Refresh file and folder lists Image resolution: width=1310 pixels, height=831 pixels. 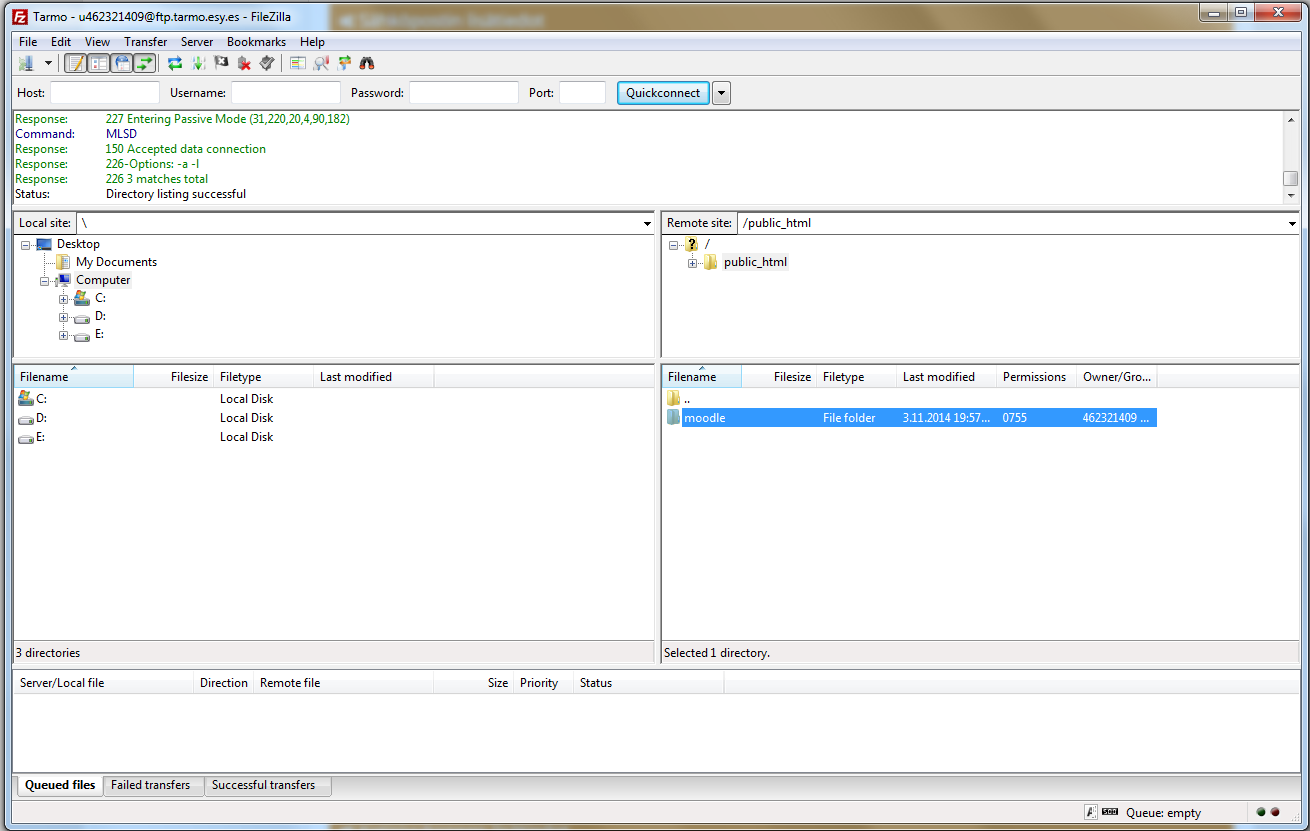pyautogui.click(x=175, y=63)
